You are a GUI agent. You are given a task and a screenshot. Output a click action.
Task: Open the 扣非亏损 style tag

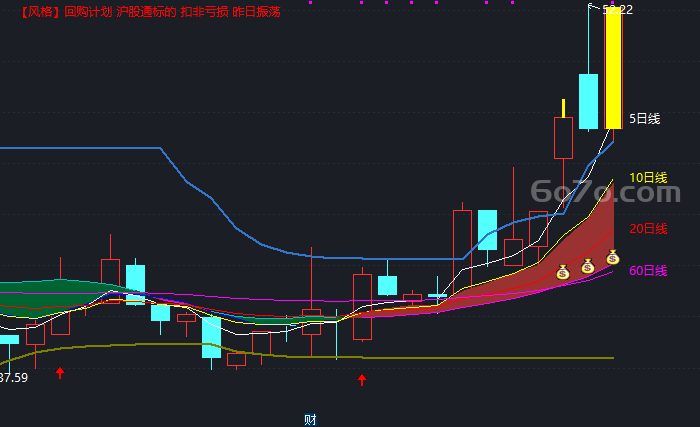204,12
